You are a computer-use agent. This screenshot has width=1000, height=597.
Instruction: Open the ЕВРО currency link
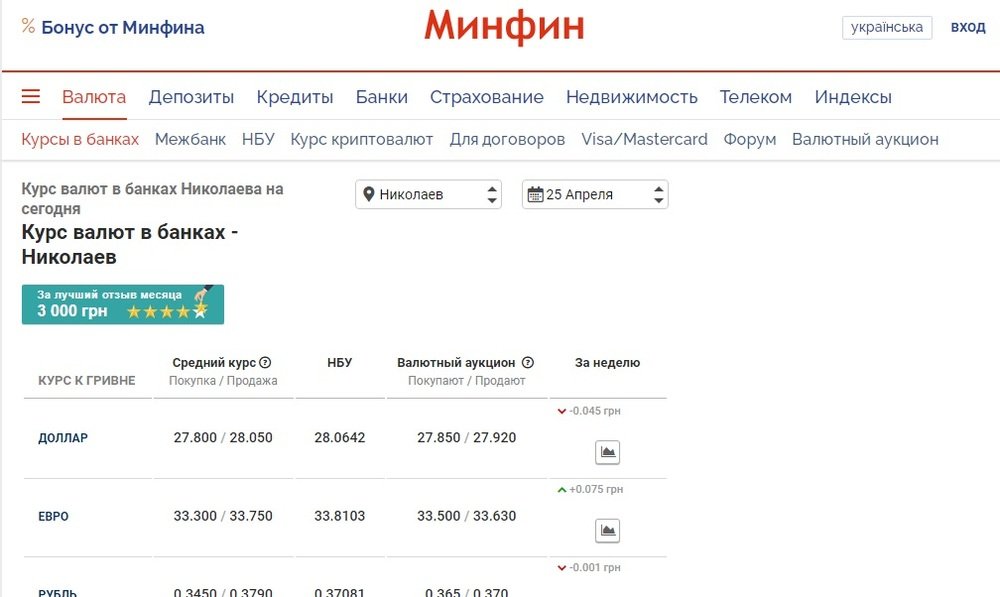(53, 517)
